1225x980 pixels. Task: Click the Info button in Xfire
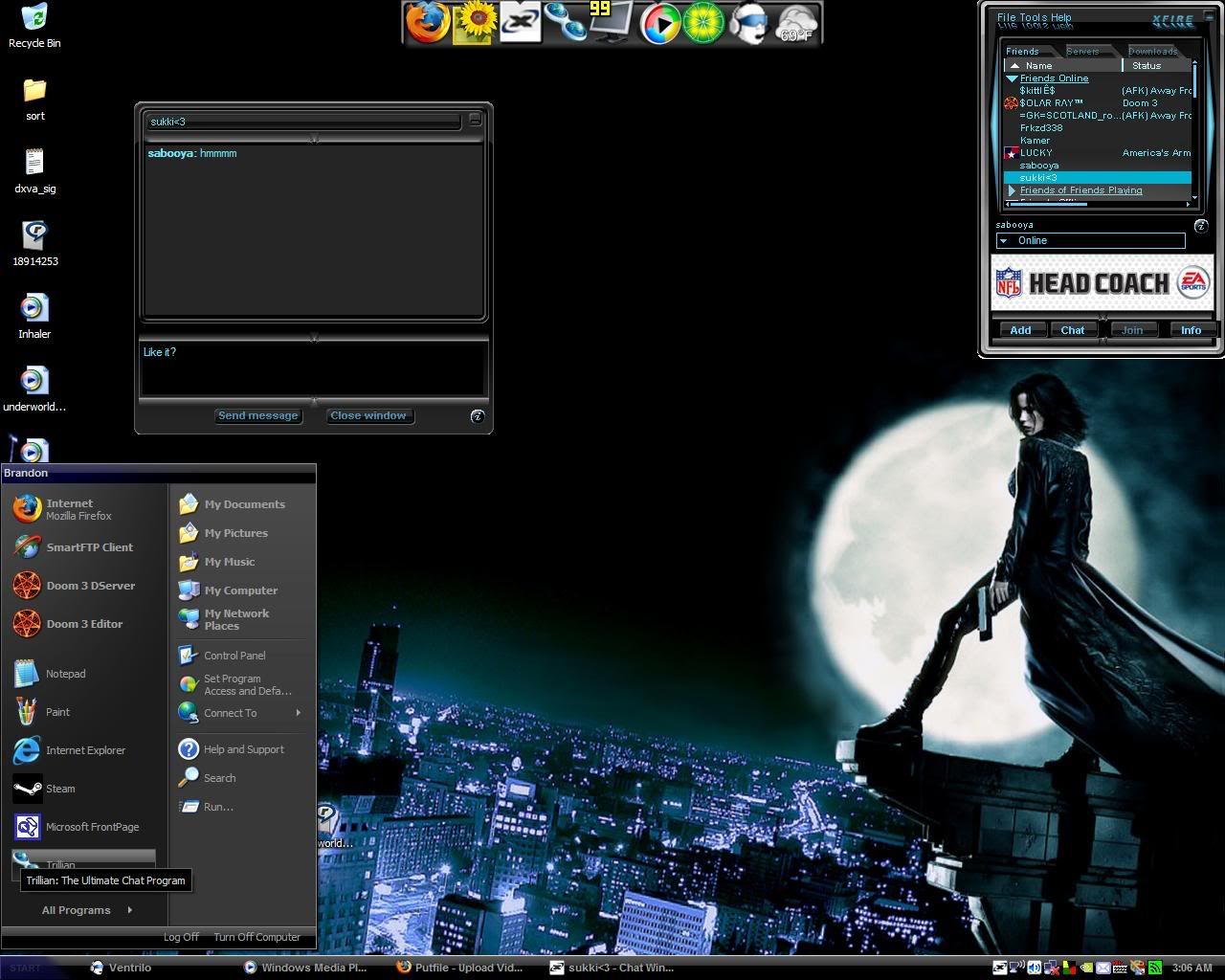pos(1191,330)
